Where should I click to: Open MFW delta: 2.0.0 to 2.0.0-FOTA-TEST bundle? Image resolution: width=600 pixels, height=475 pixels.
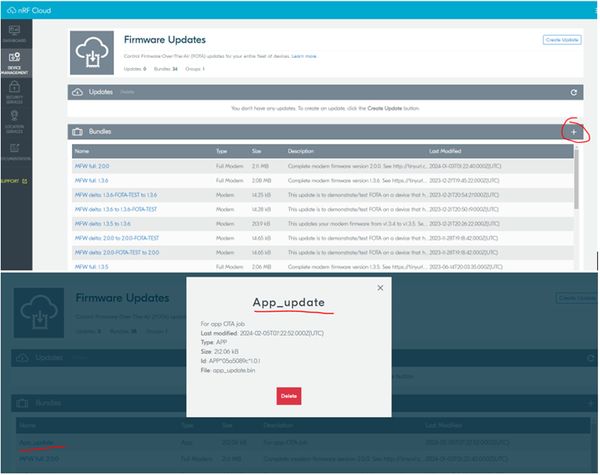click(x=117, y=238)
